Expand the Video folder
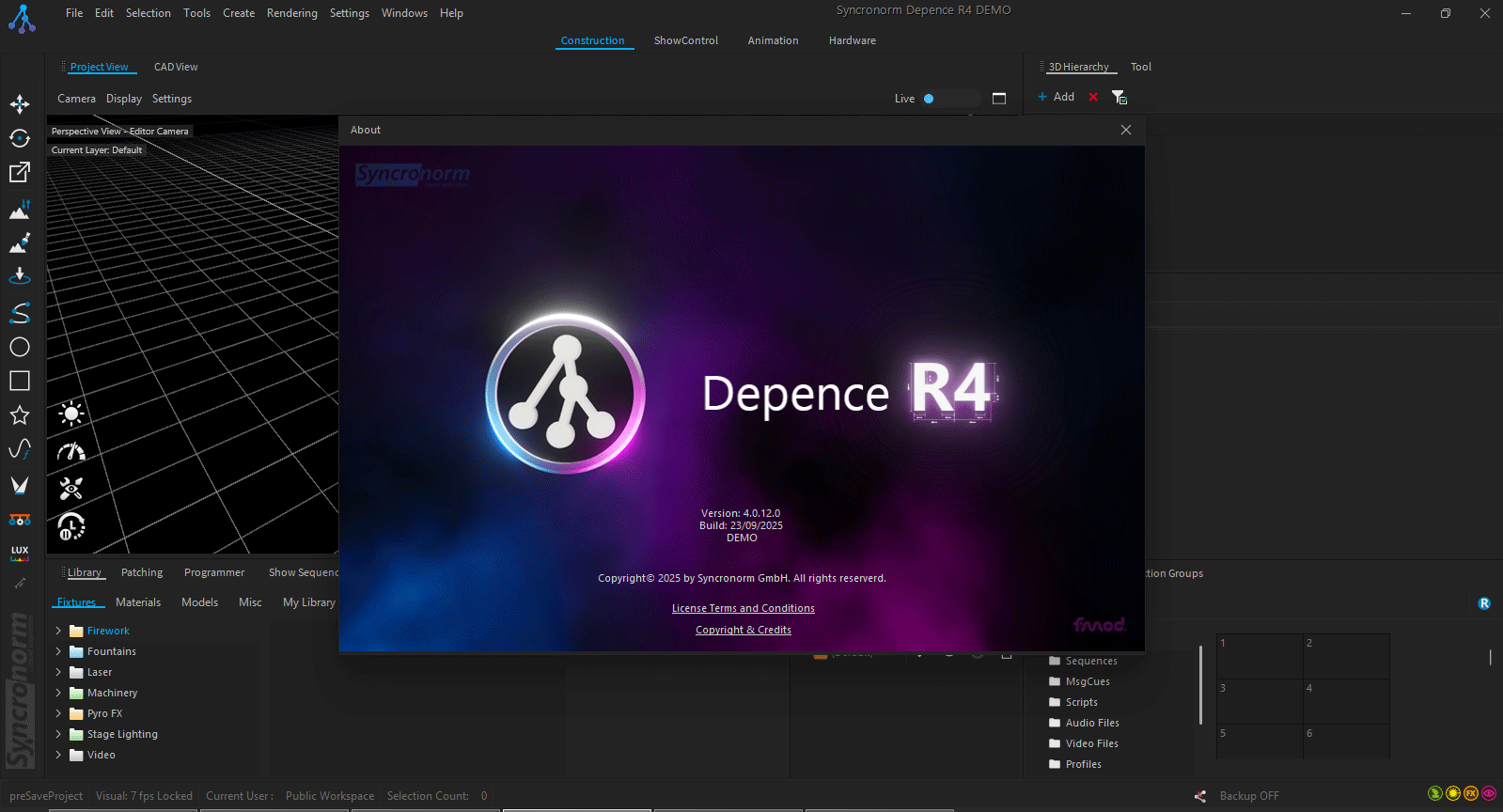The height and width of the screenshot is (812, 1503). point(58,755)
